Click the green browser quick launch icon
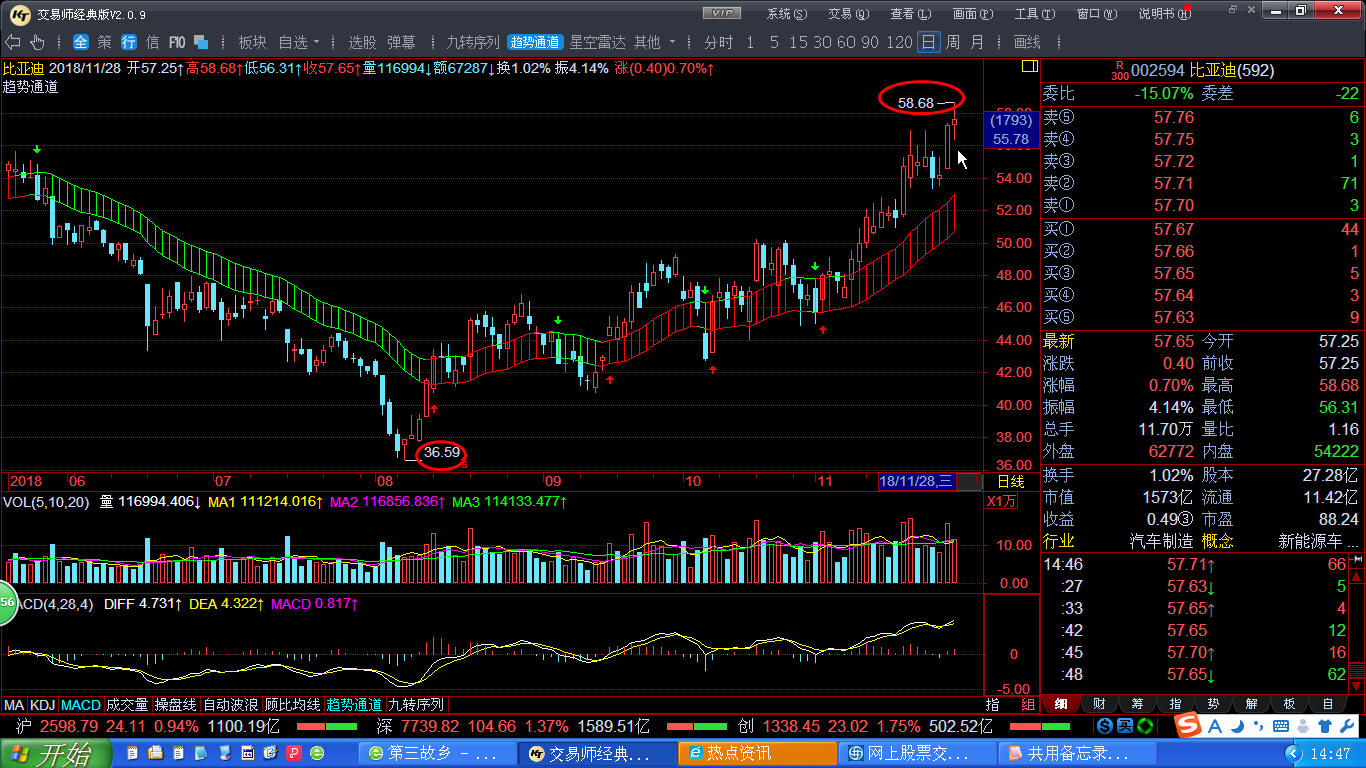Image resolution: width=1366 pixels, height=768 pixels. [318, 753]
